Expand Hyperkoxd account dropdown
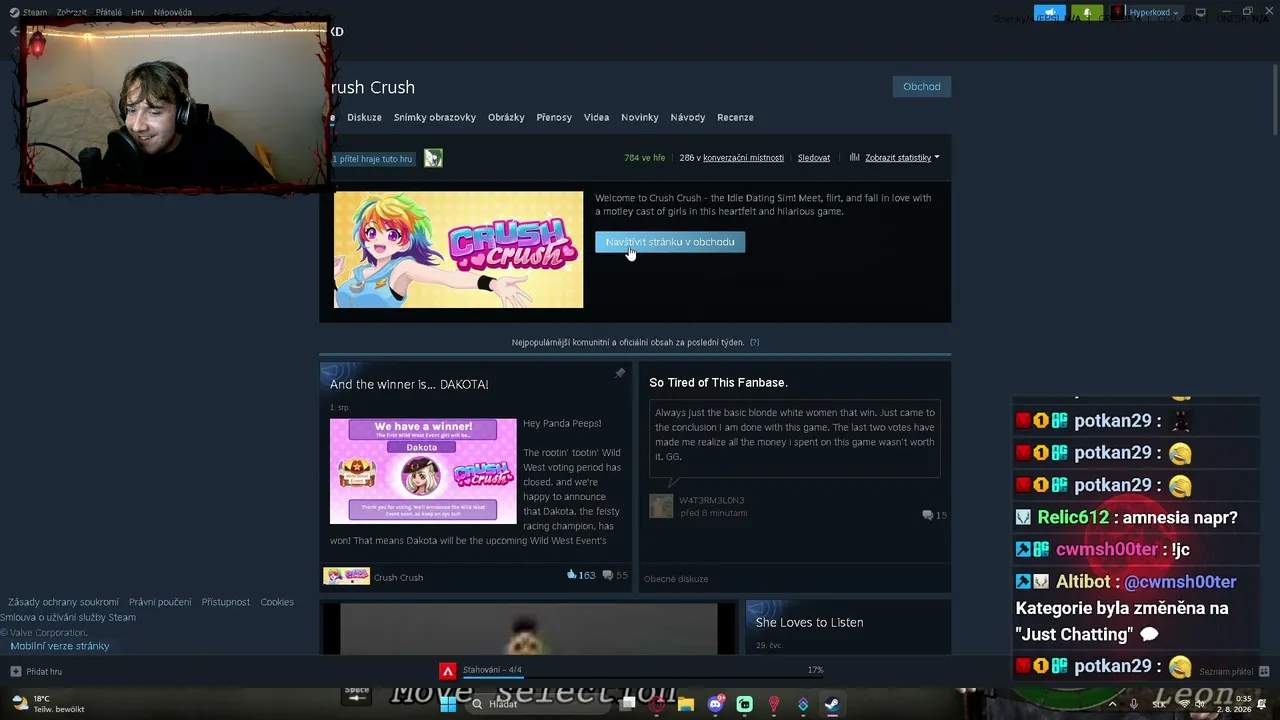 tap(1176, 13)
